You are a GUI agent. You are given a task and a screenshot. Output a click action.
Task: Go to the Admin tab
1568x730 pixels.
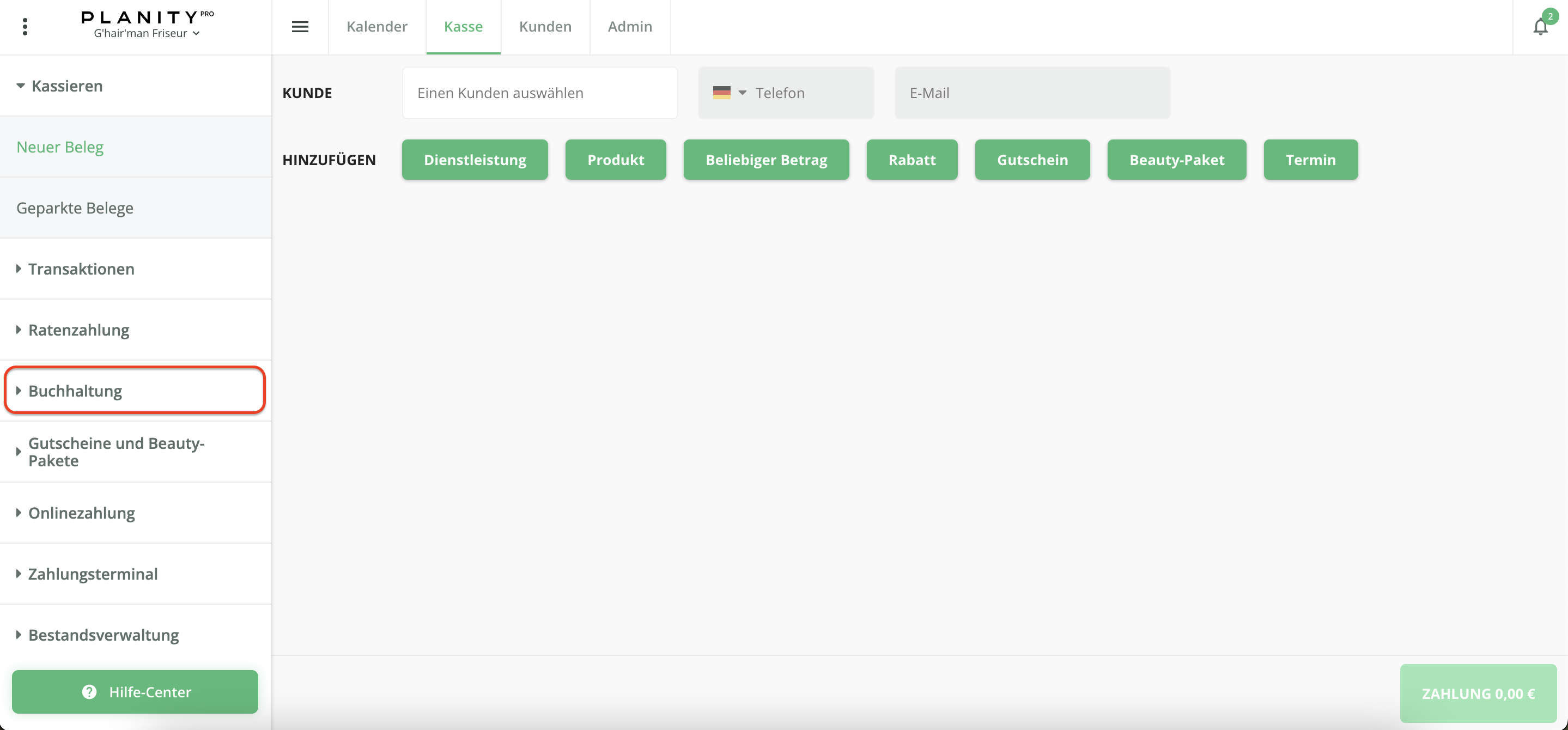pos(629,27)
